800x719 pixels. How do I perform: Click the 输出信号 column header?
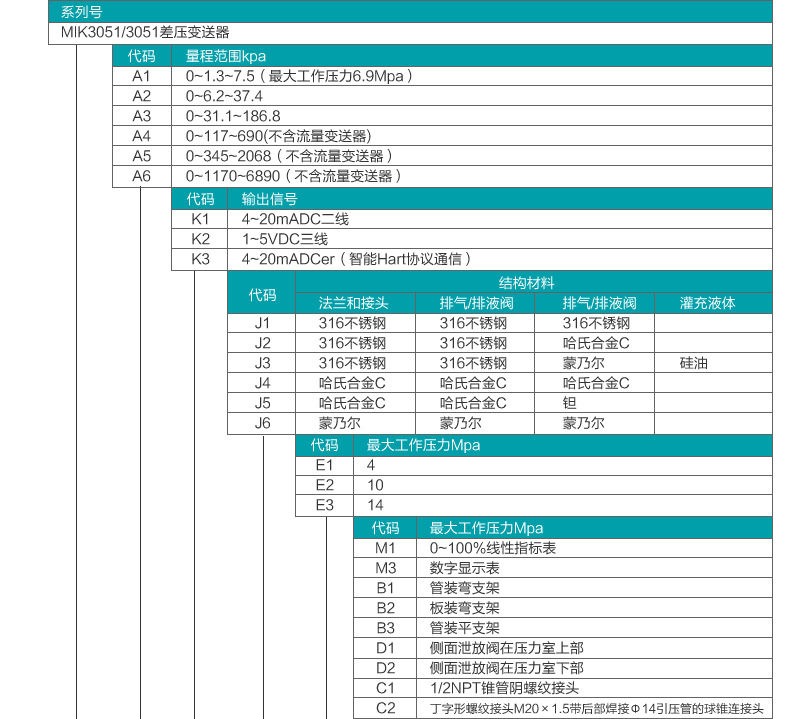click(x=269, y=199)
